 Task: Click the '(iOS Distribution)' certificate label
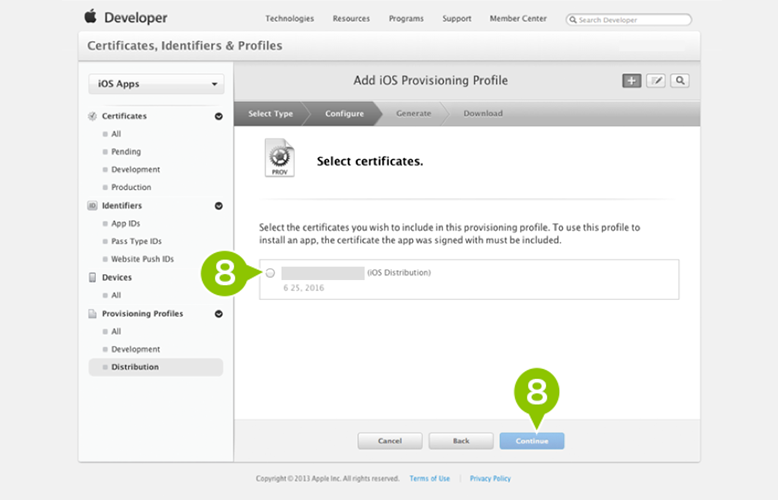click(399, 273)
